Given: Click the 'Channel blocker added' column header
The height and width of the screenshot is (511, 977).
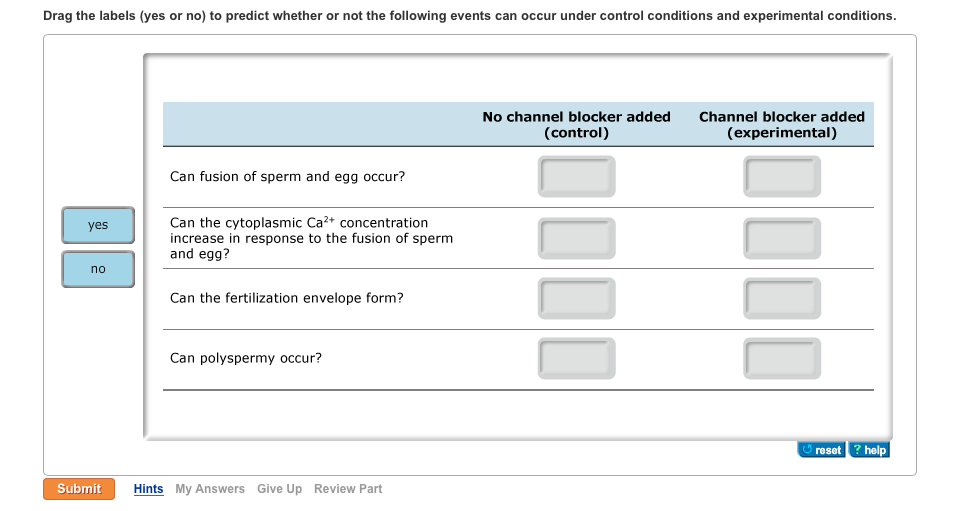Looking at the screenshot, I should click(x=782, y=125).
